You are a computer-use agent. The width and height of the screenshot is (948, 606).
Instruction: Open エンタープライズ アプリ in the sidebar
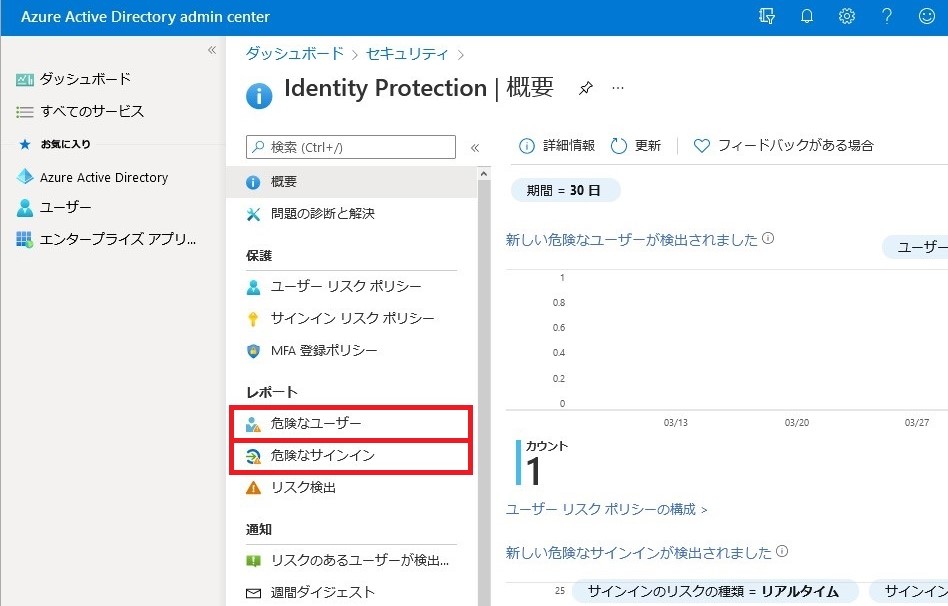(106, 239)
